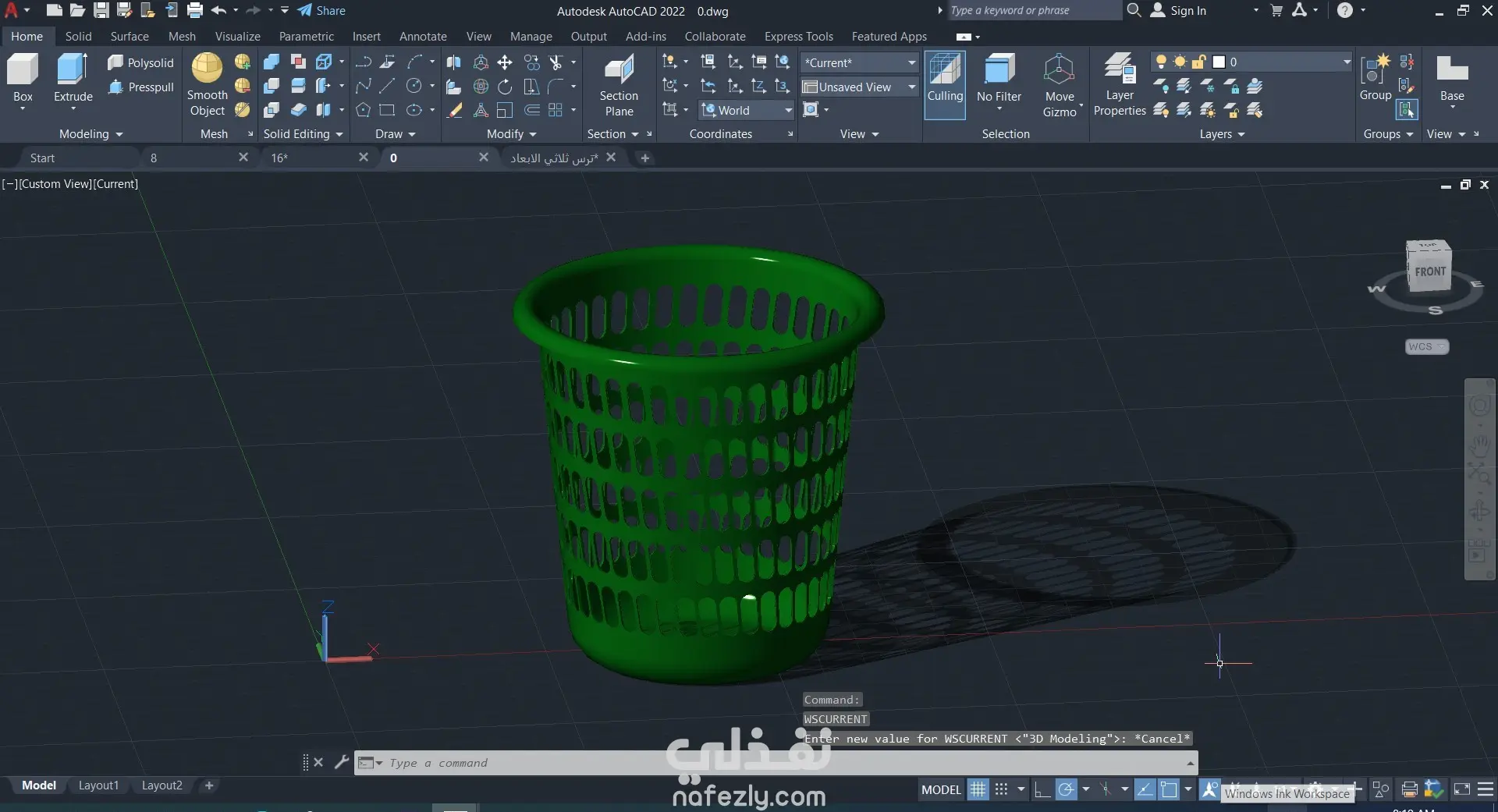Switch to the 16* drawing file tab
The height and width of the screenshot is (812, 1498).
click(319, 158)
